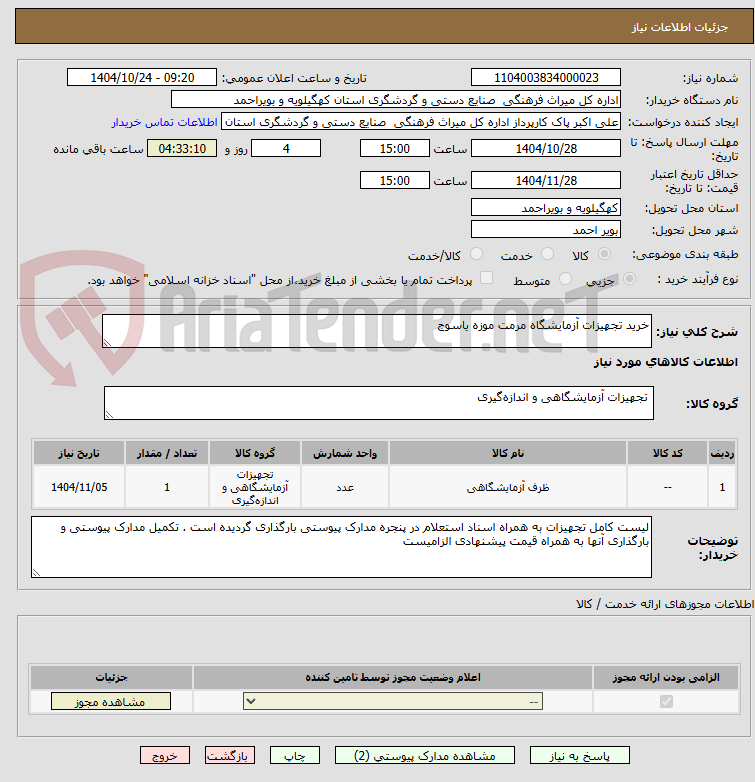Click the ردیف column header
The width and height of the screenshot is (755, 782).
(x=722, y=453)
